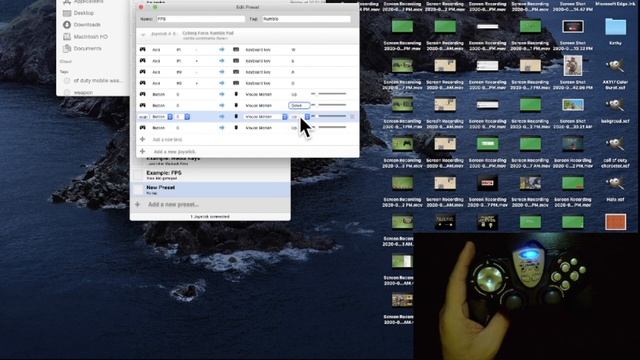Click the mouse icon in the highlighted bind row
The image size is (640, 360).
coord(236,116)
